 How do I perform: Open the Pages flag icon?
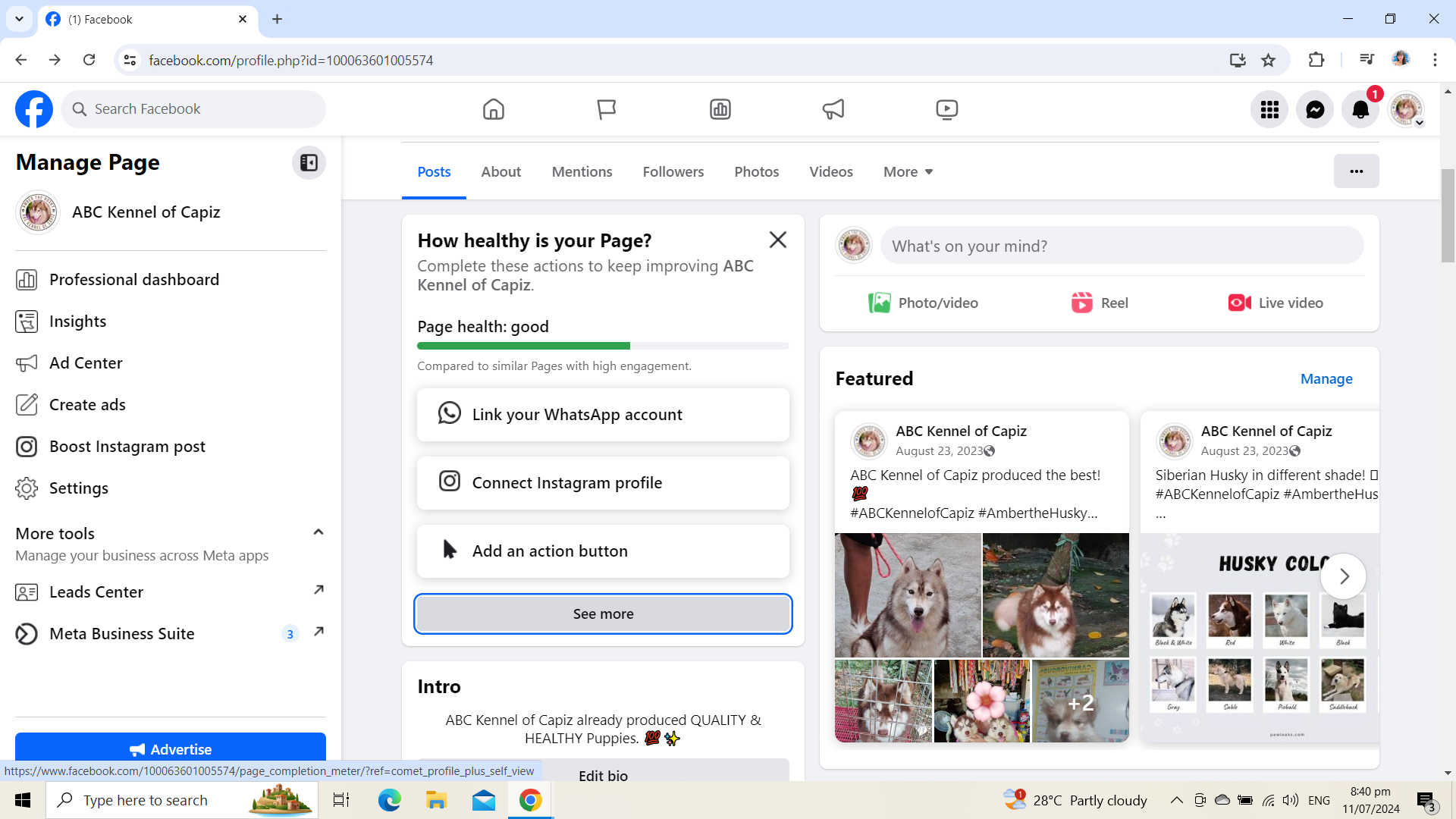pos(607,109)
